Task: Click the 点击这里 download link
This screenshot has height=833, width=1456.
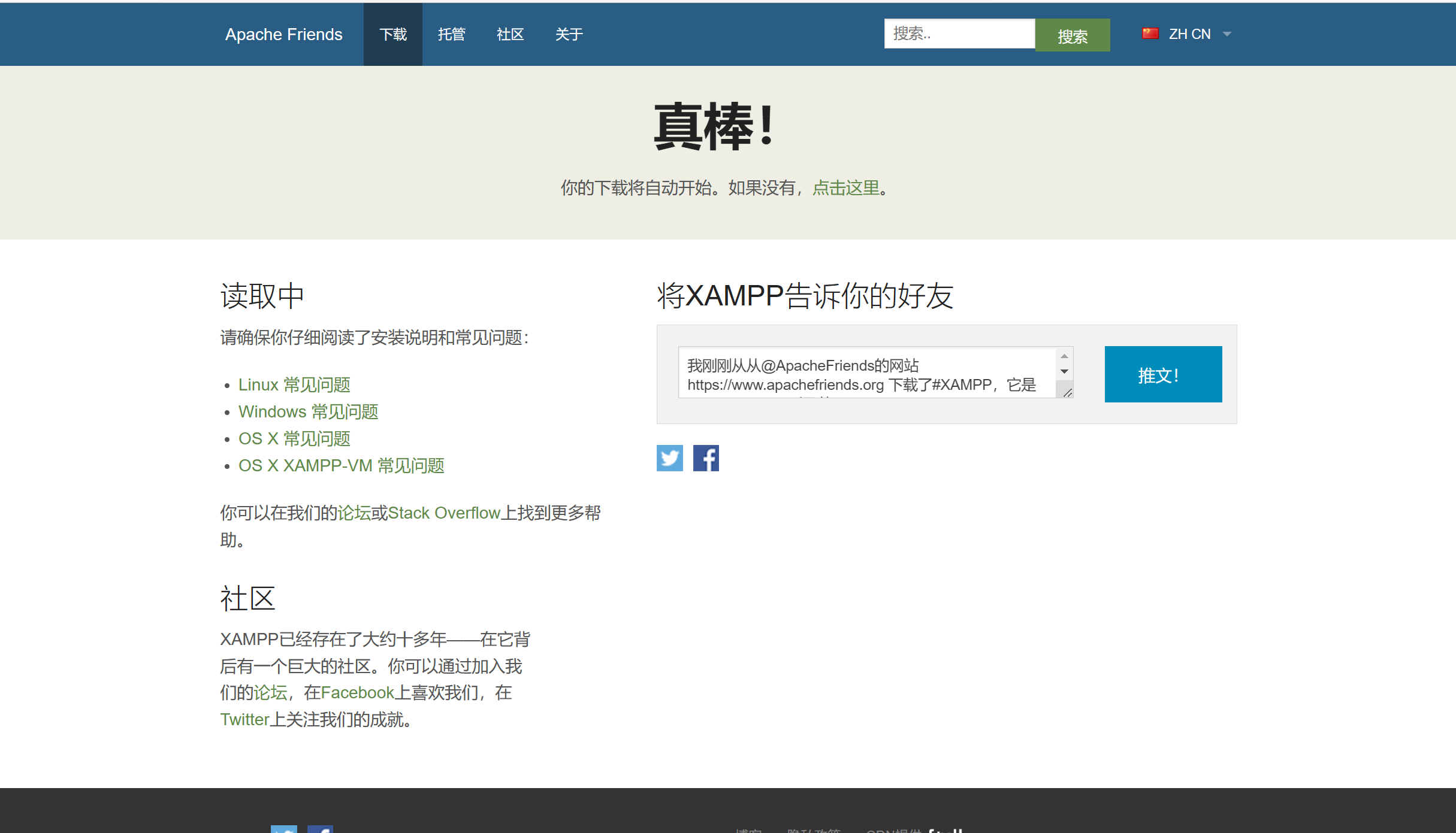Action: pyautogui.click(x=845, y=187)
